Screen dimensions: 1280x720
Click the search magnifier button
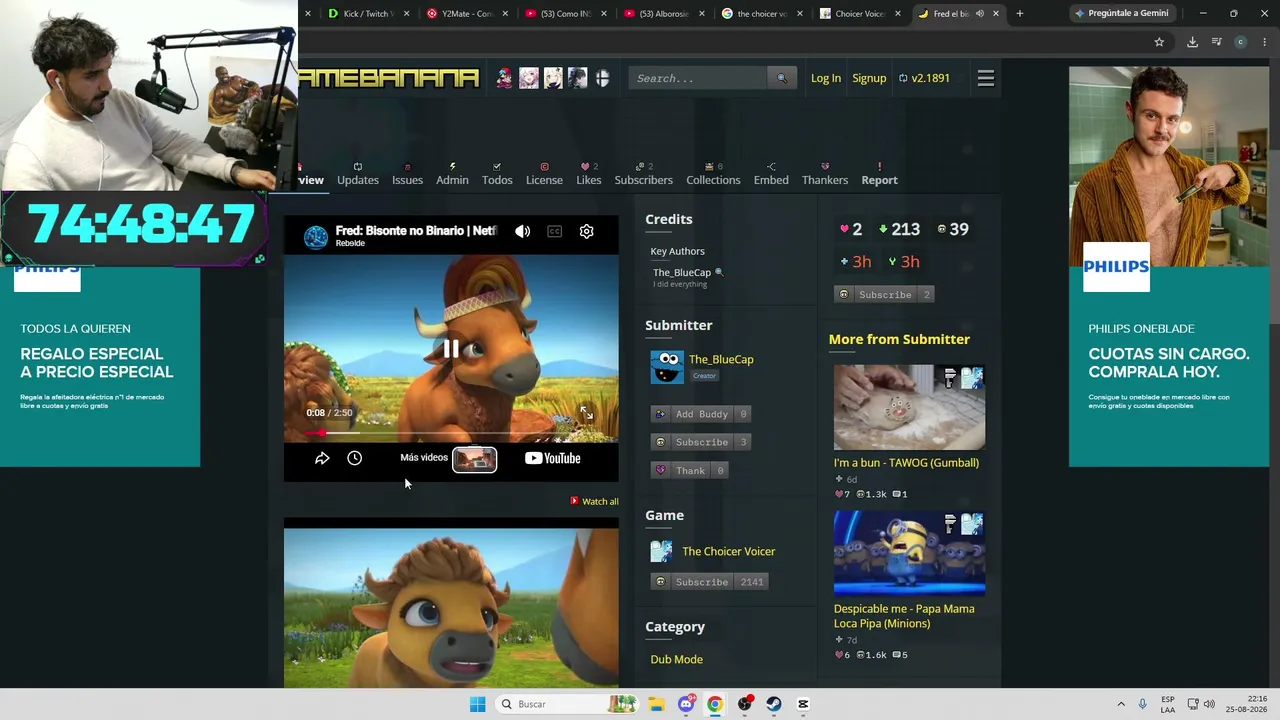click(782, 78)
